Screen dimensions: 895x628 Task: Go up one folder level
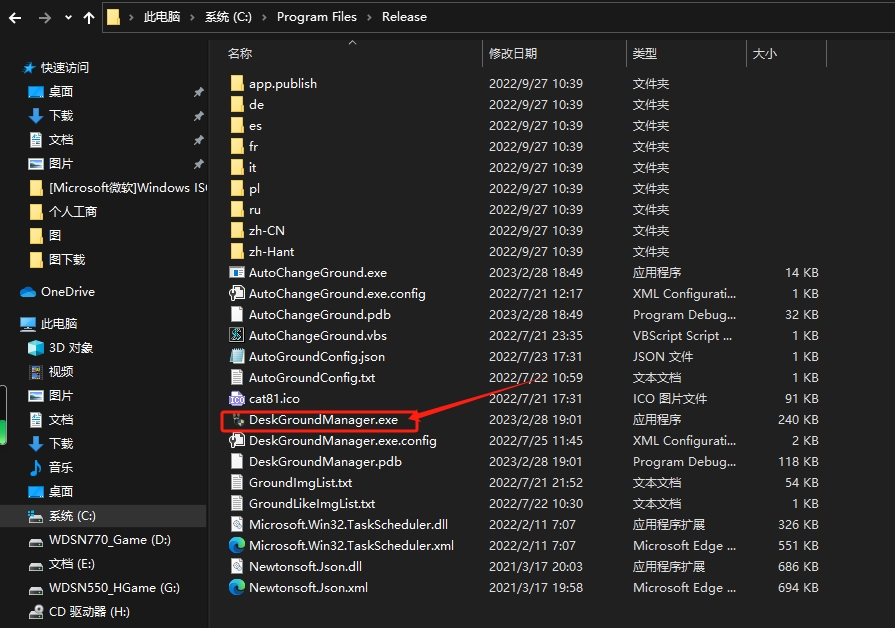89,18
